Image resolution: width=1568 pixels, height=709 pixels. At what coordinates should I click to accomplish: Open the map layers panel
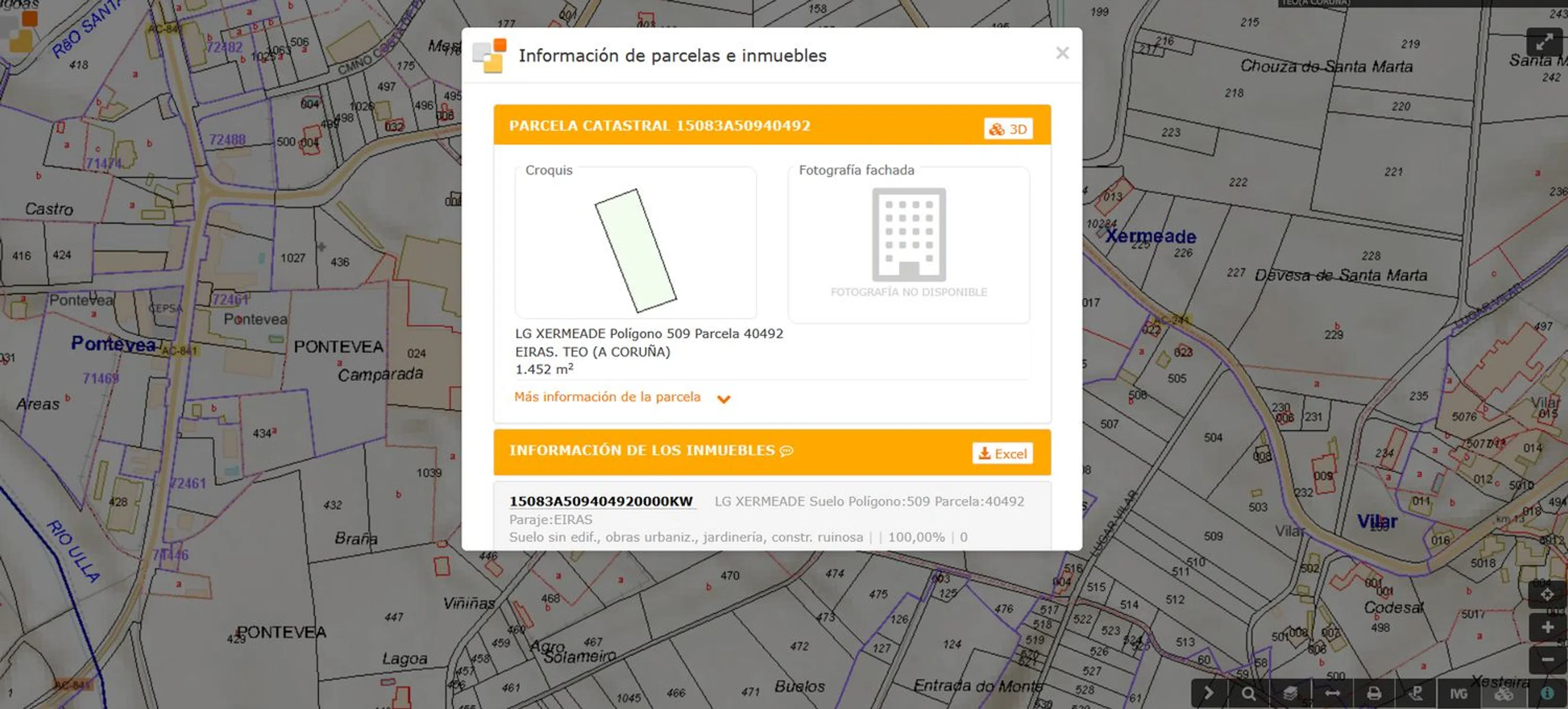tap(1290, 694)
